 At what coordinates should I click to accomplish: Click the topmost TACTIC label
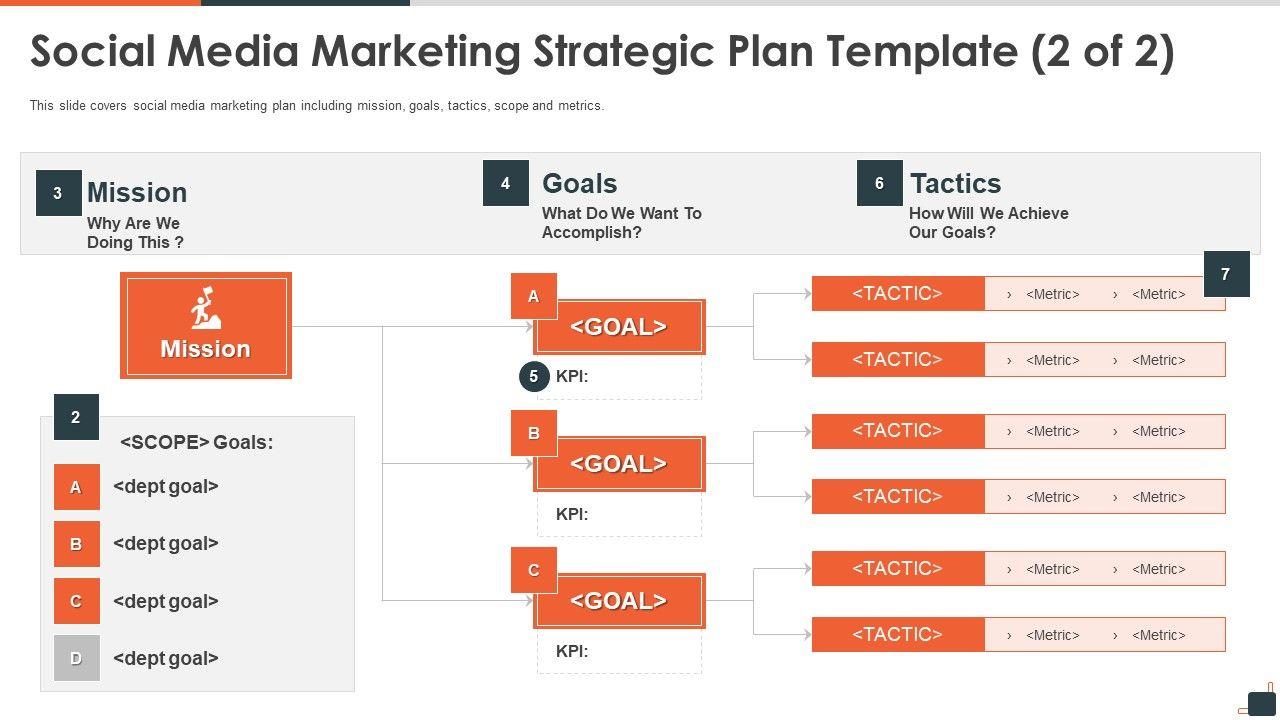pos(897,293)
